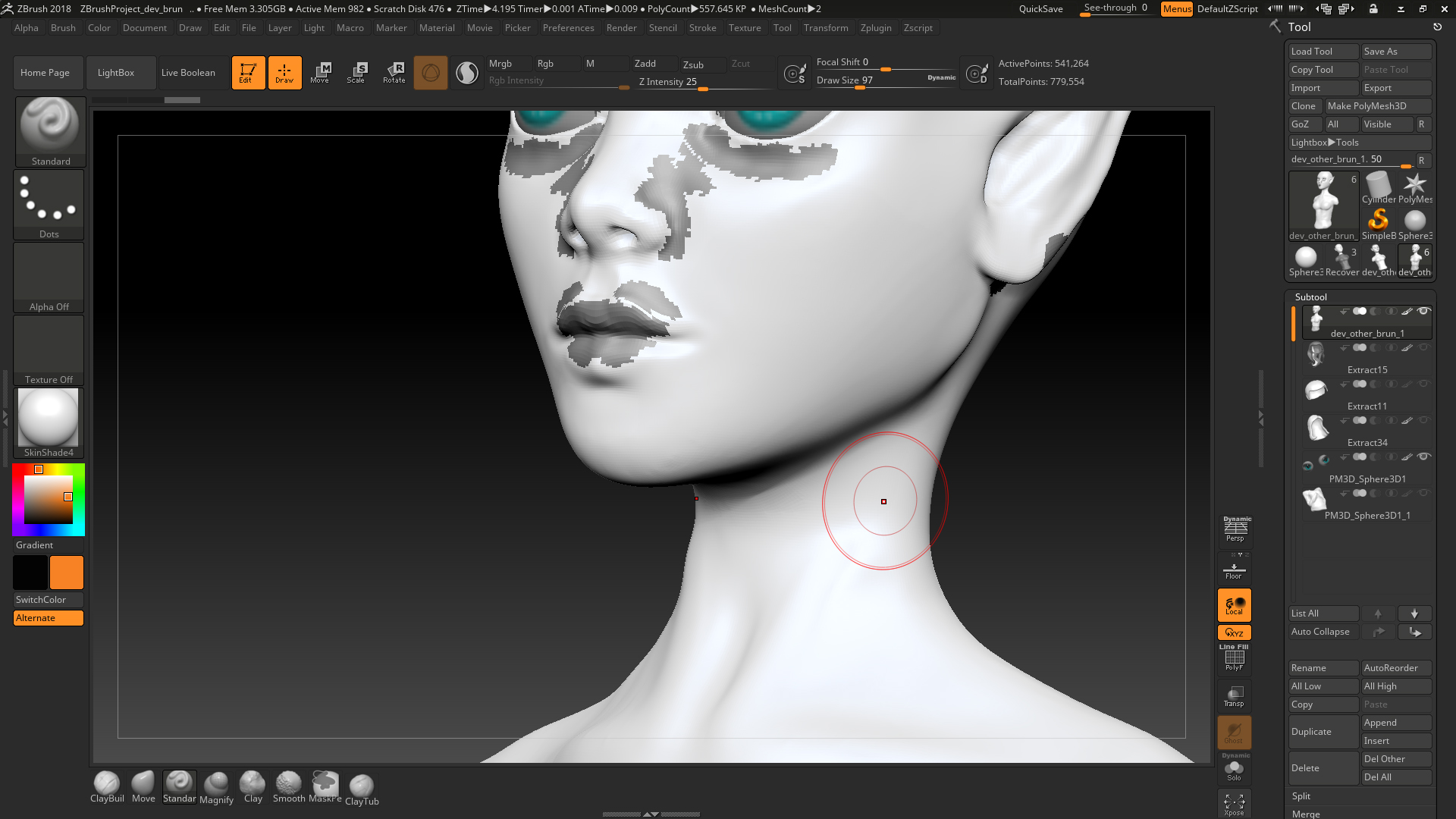Screen dimensions: 1456x819
Task: Toggle the Floor grid icon
Action: click(x=1234, y=569)
